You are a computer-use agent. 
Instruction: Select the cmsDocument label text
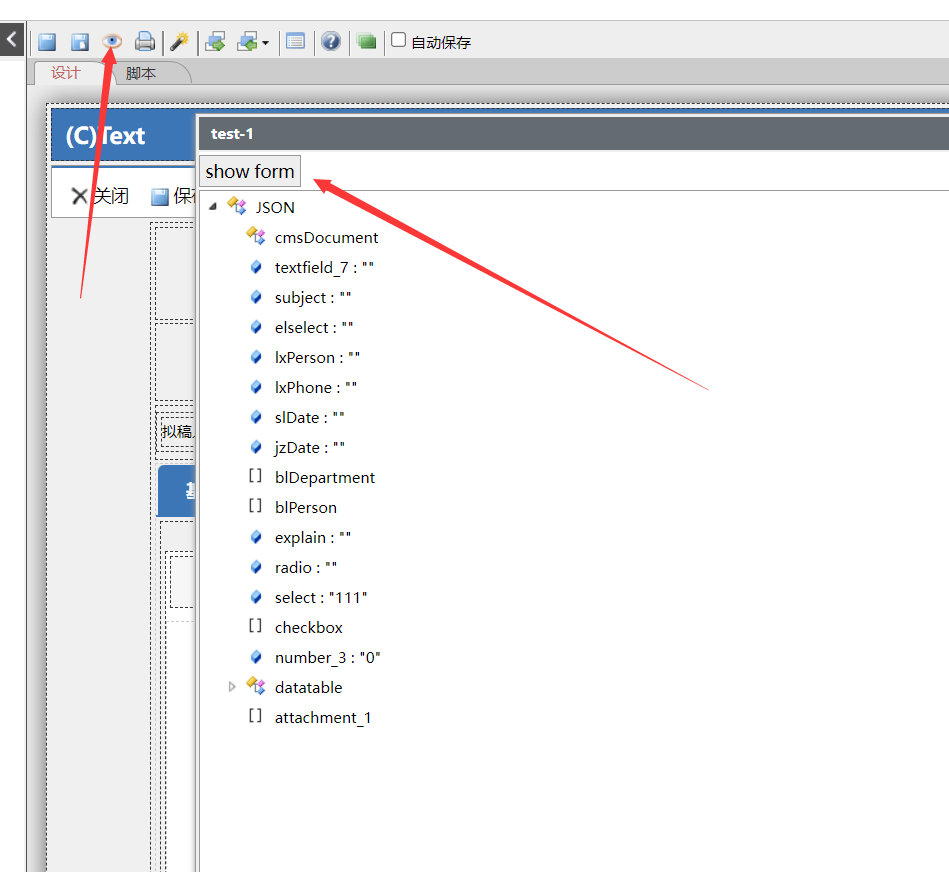[x=326, y=237]
